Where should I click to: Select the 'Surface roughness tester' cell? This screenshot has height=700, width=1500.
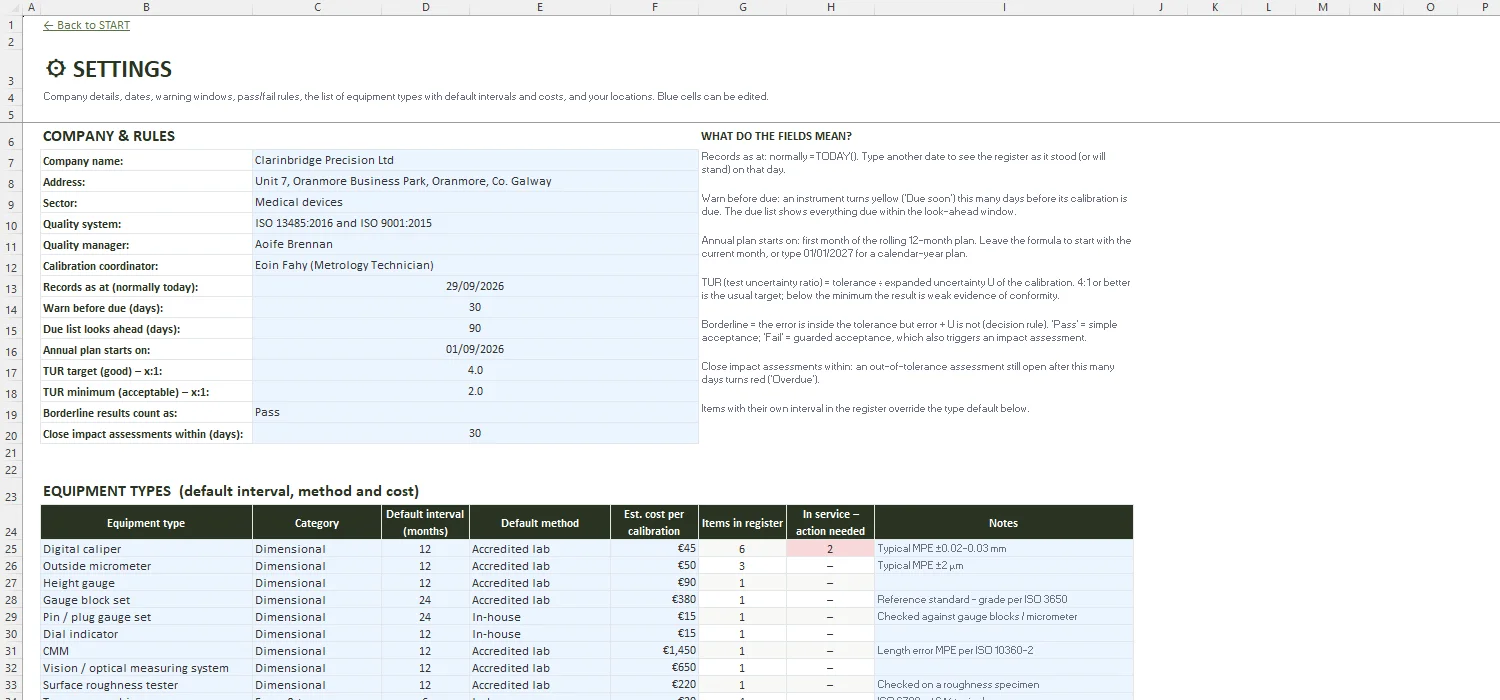click(x=146, y=685)
